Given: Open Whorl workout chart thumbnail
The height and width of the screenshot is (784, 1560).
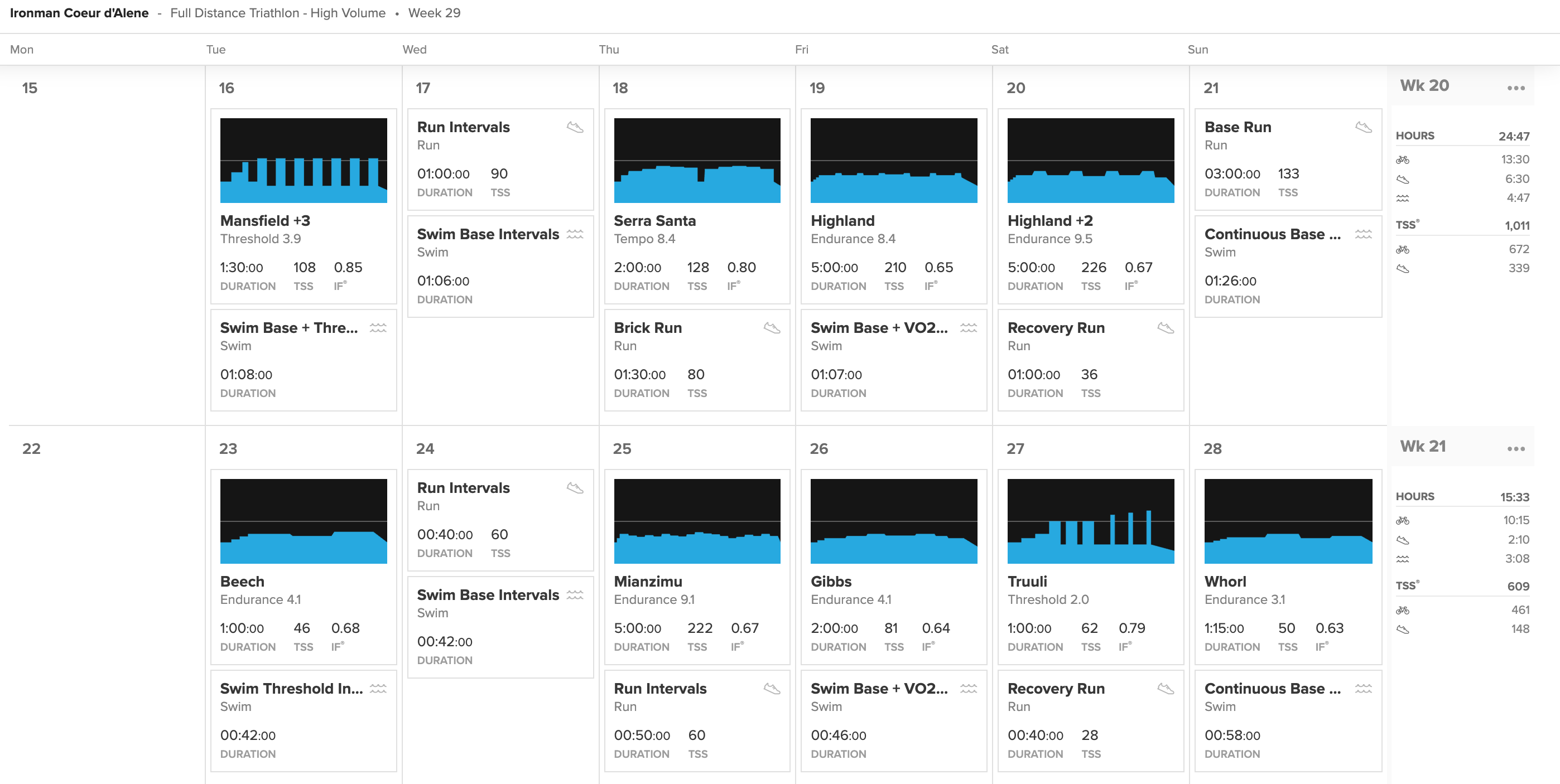Looking at the screenshot, I should point(1288,521).
